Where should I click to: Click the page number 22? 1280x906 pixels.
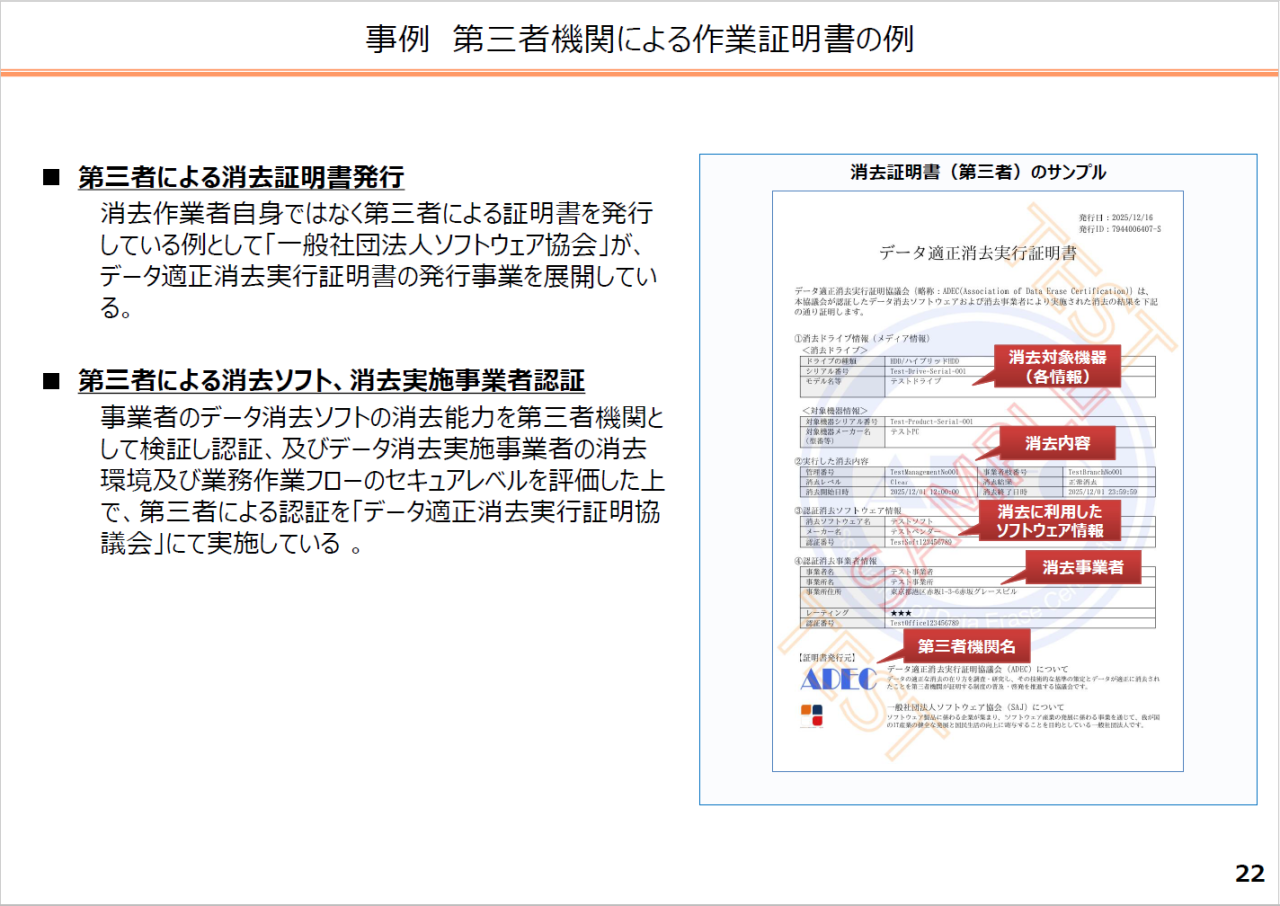click(x=1250, y=873)
